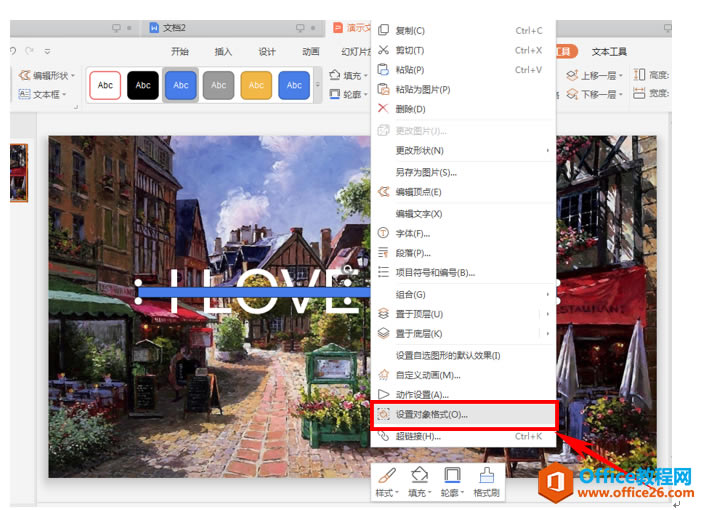701x510 pixels.
Task: Click the Font (字体) icon
Action: pyautogui.click(x=383, y=233)
